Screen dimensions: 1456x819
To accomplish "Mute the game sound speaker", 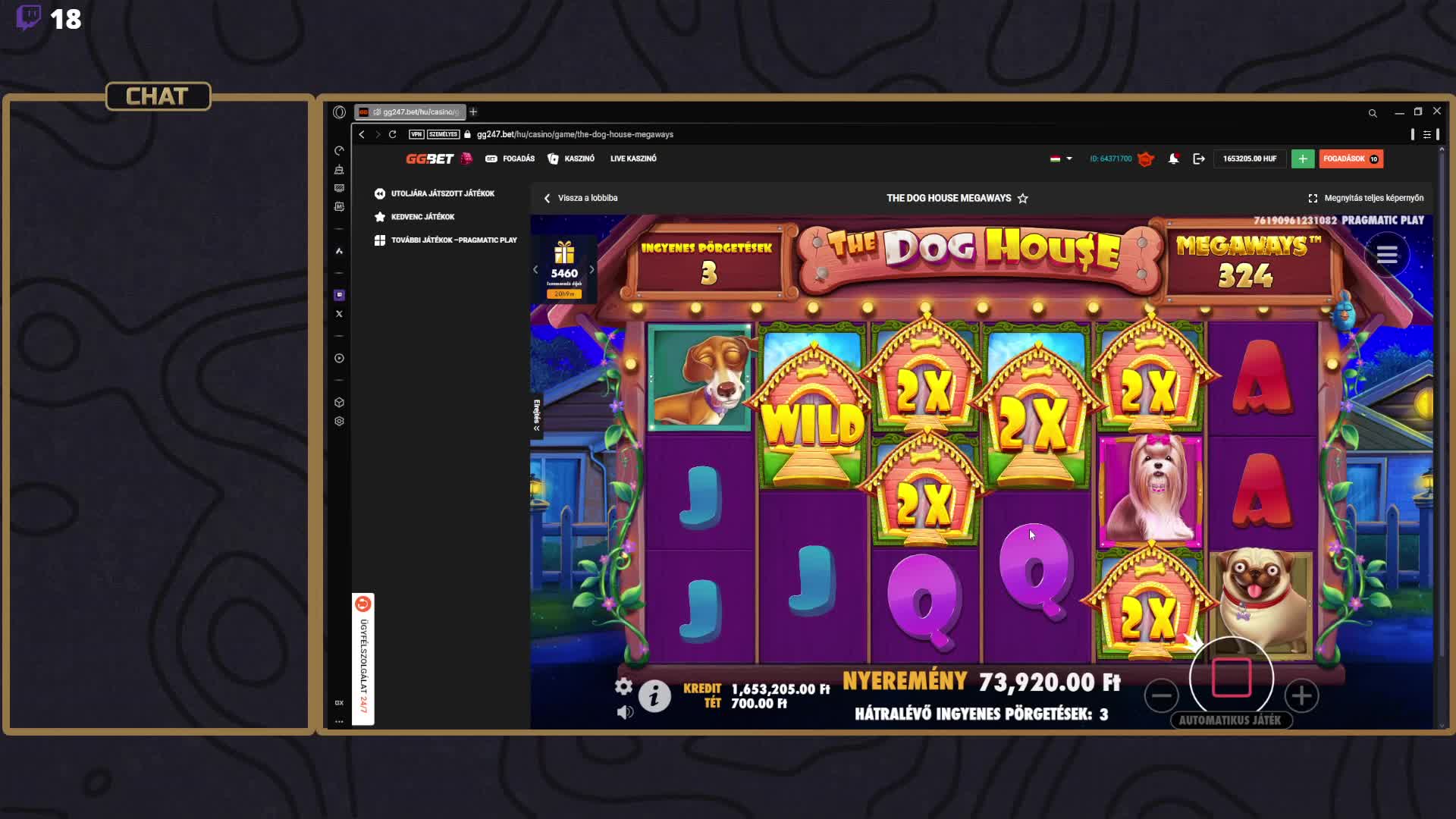I will tap(625, 712).
